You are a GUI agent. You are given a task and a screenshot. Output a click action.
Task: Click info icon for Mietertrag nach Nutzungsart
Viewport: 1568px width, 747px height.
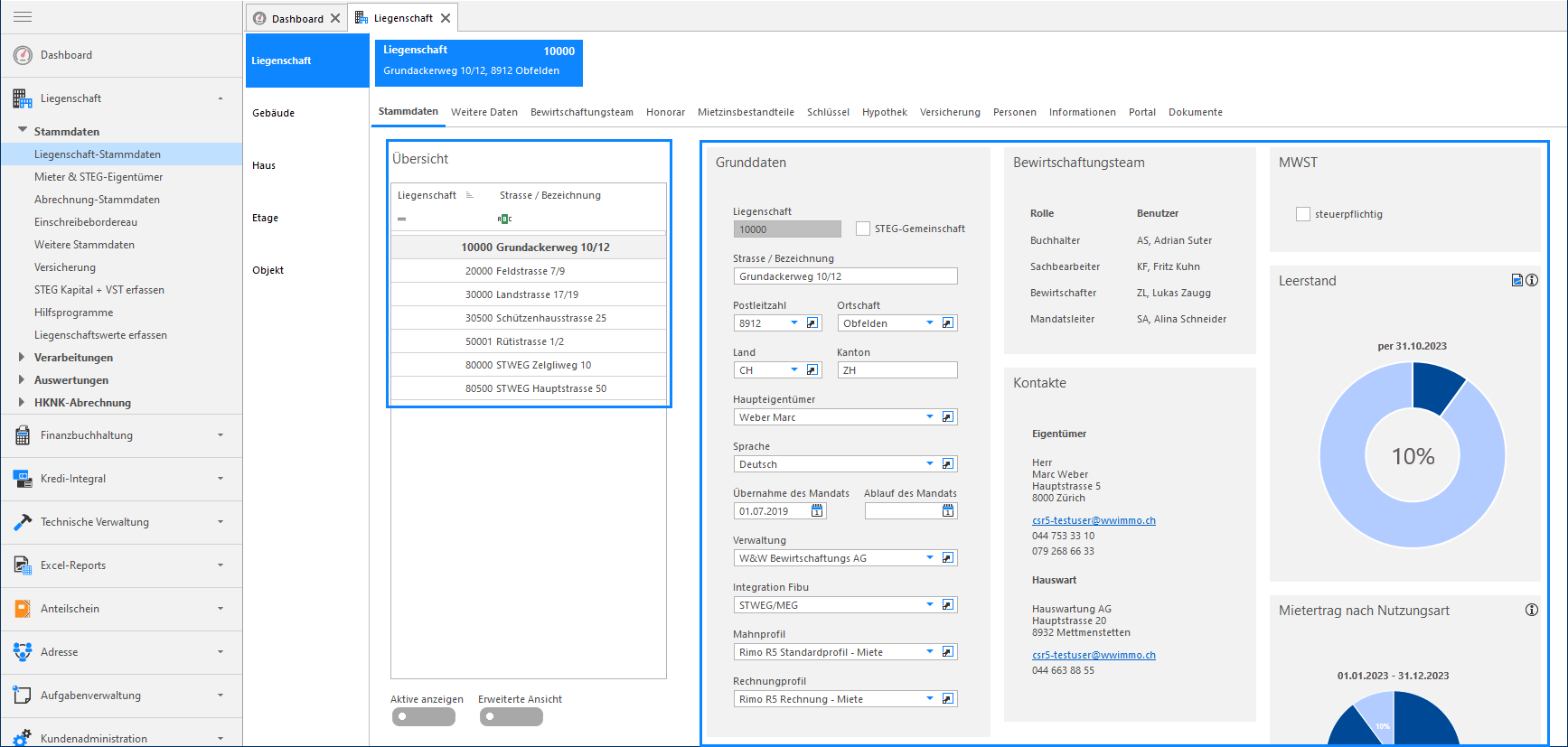click(1532, 610)
